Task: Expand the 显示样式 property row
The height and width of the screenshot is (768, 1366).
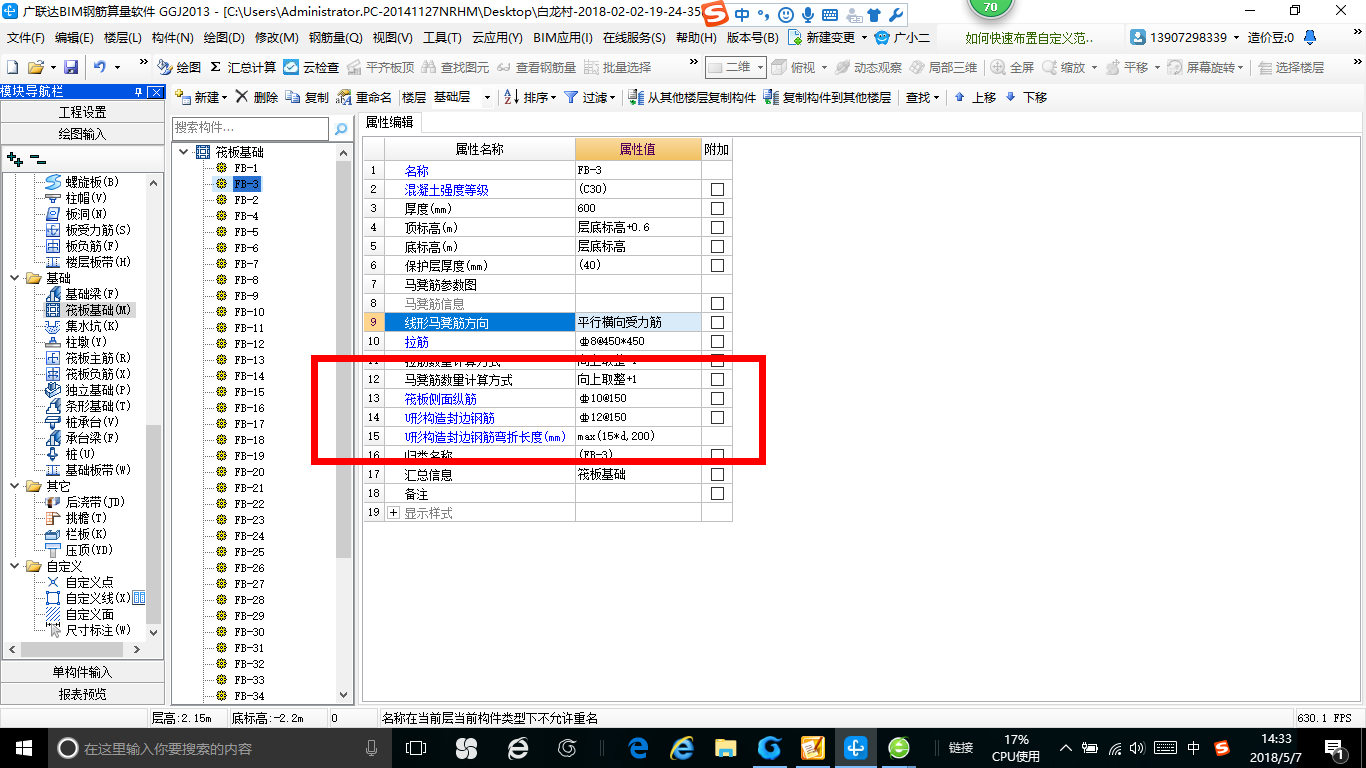Action: 393,513
